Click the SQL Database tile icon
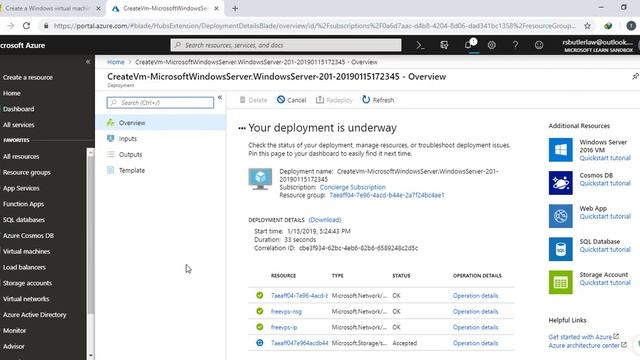640x360 pixels. click(x=560, y=249)
